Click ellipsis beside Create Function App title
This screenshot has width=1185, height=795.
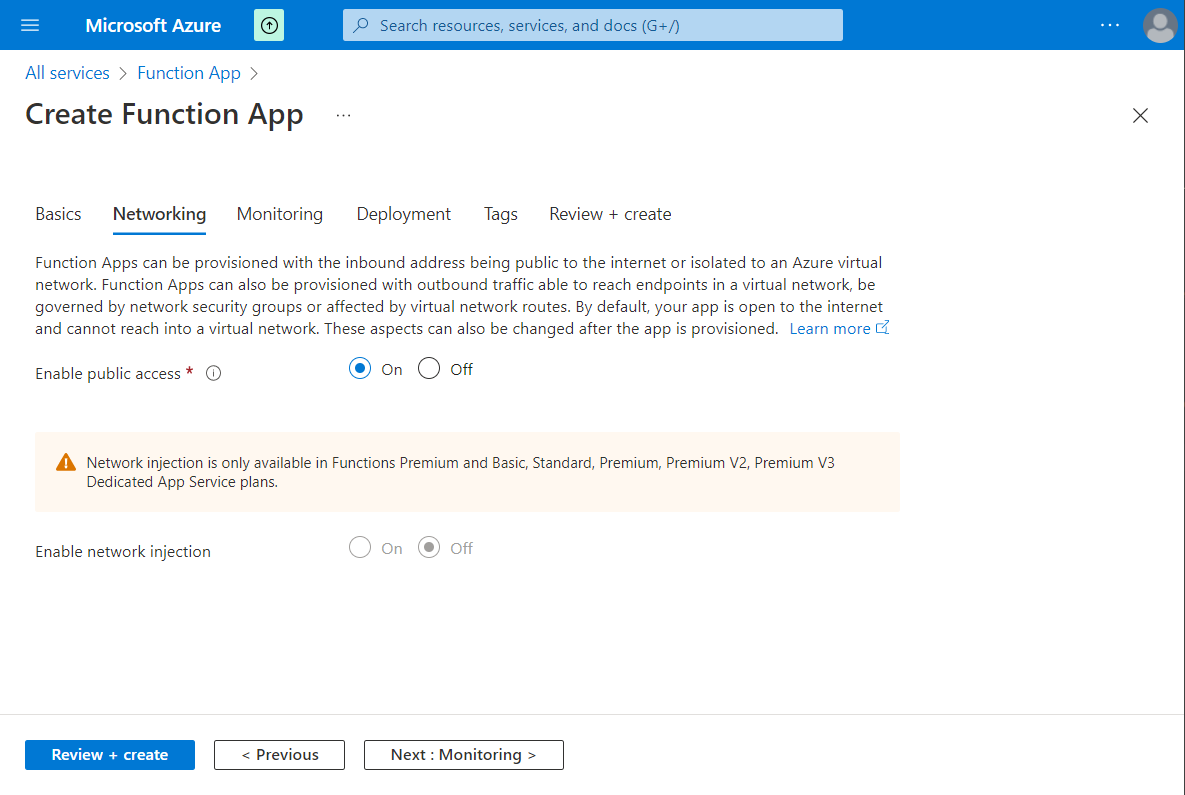(343, 115)
